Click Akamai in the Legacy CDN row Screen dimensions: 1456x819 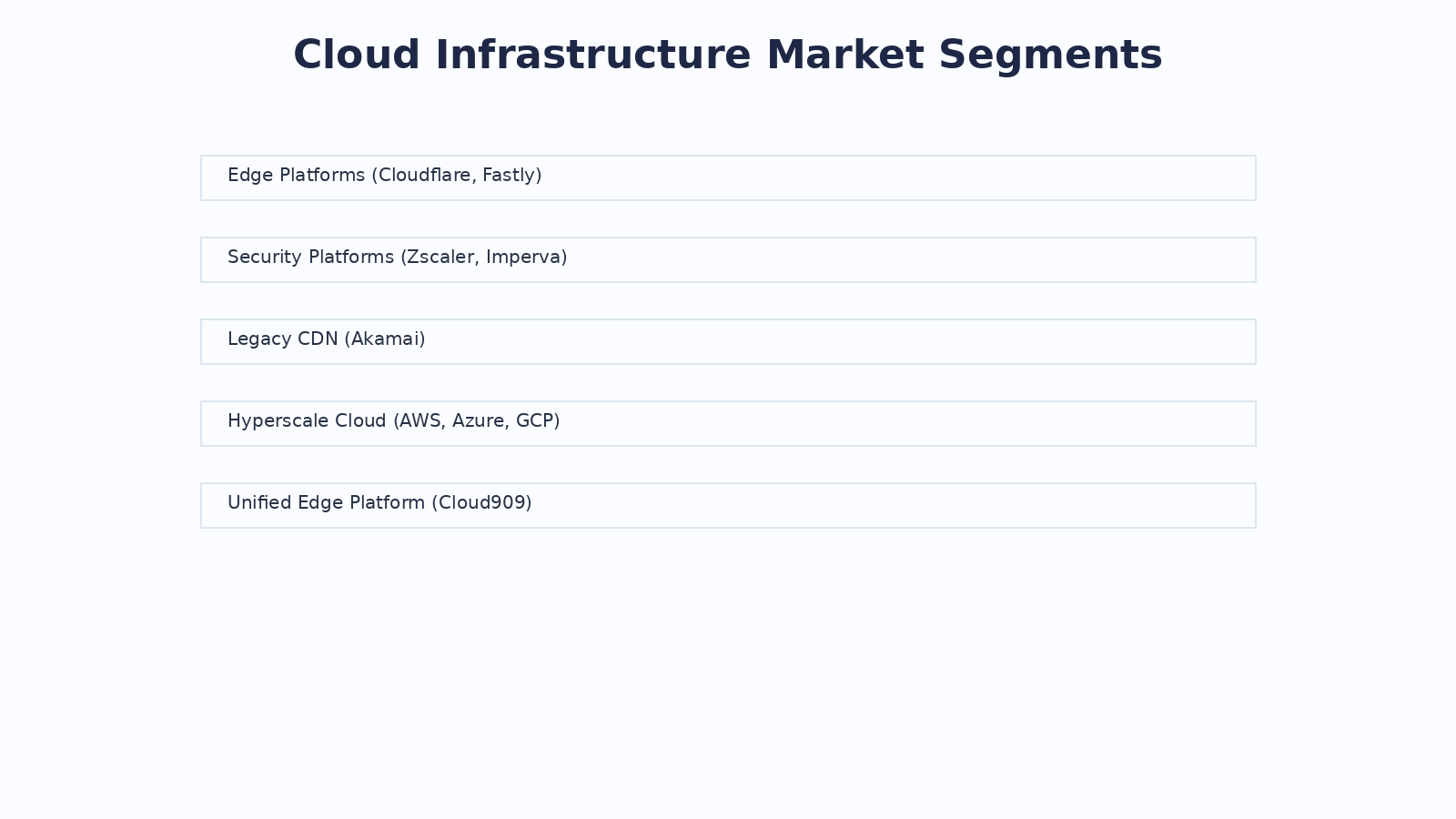tap(385, 339)
